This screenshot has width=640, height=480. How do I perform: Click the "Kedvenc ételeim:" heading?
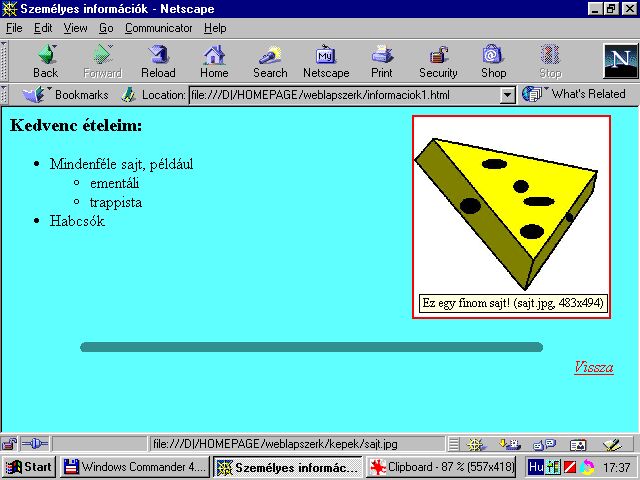click(76, 125)
